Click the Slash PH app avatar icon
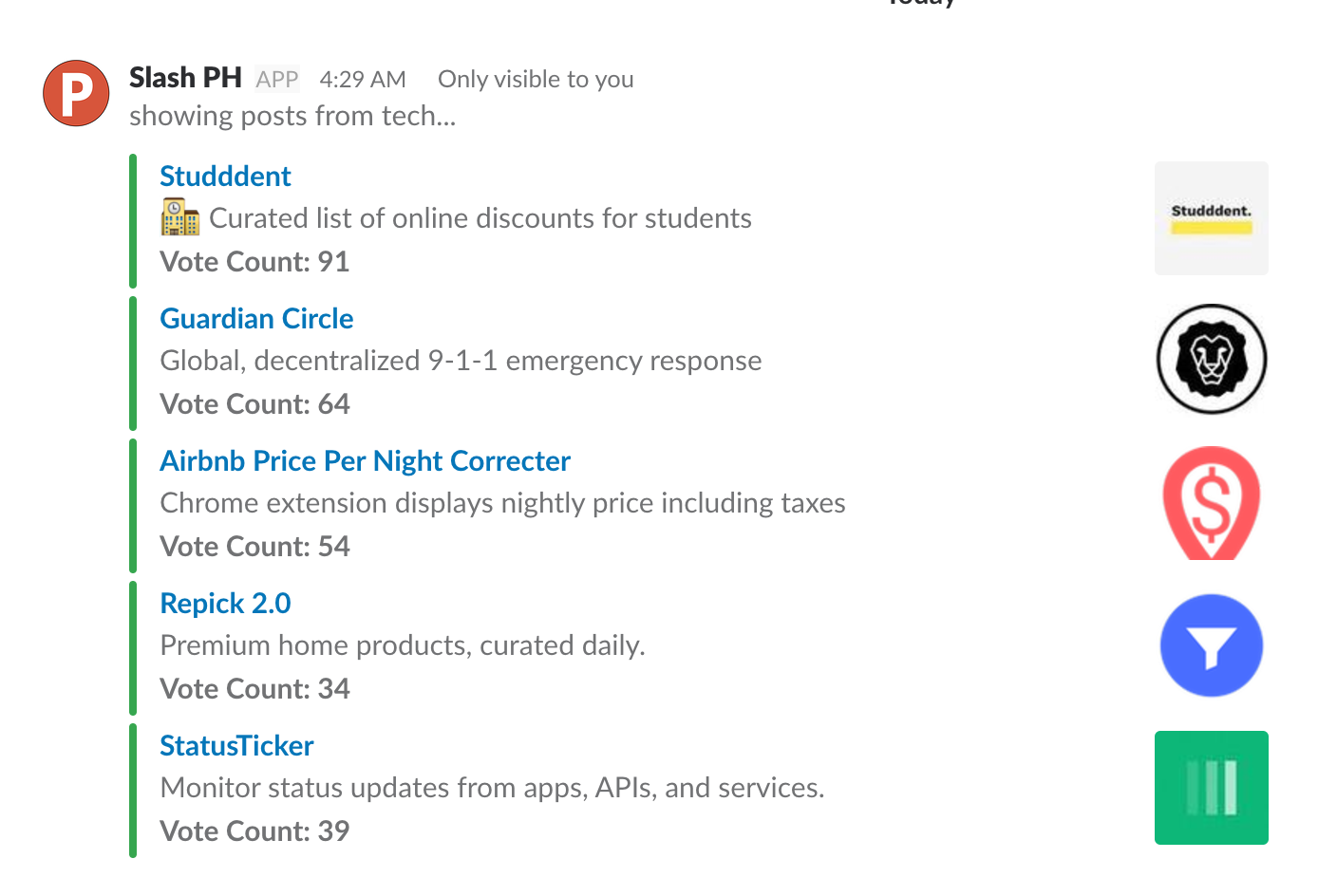1337x896 pixels. pyautogui.click(x=76, y=93)
